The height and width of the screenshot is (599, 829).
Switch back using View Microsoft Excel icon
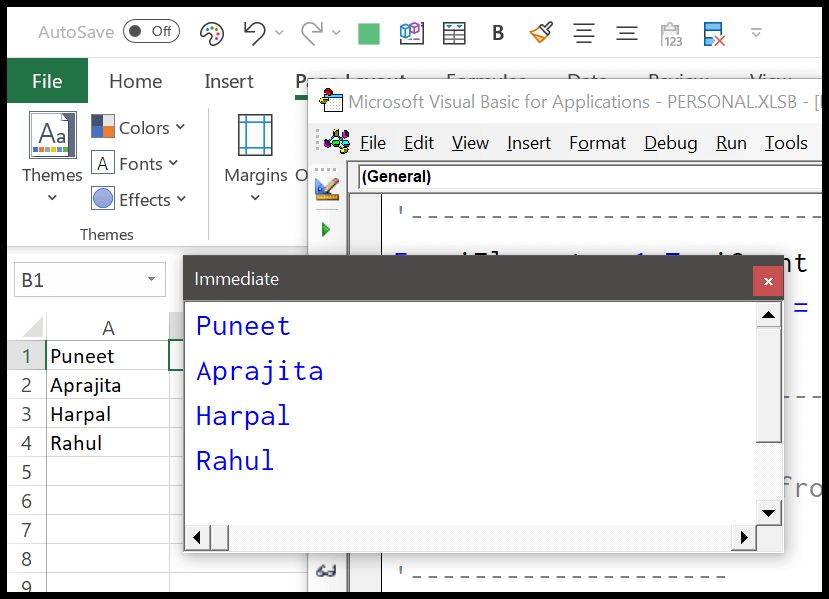[x=333, y=141]
